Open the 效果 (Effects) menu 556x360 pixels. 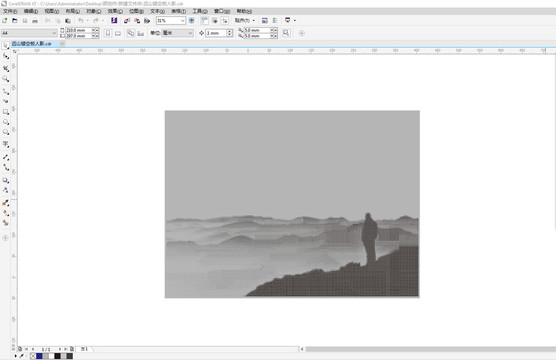click(115, 11)
